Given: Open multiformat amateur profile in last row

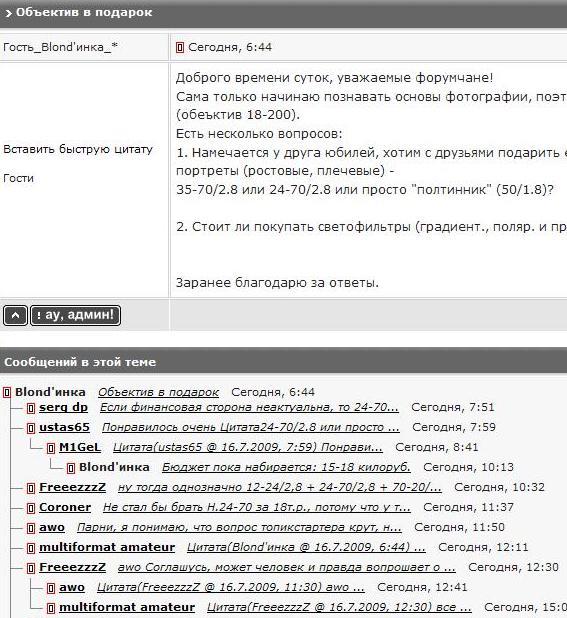Looking at the screenshot, I should point(127,607).
